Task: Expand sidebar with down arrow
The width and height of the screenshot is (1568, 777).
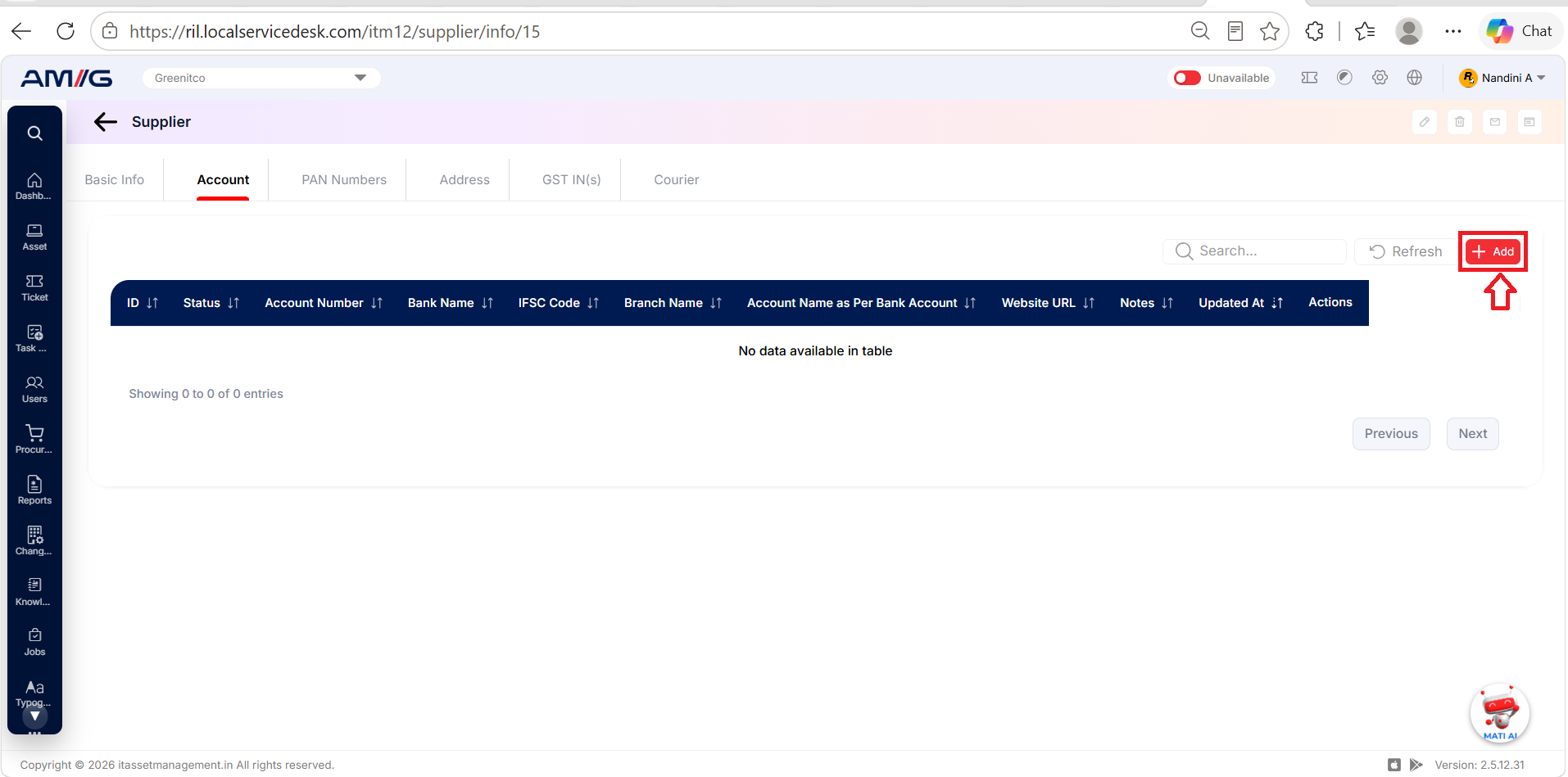Action: coord(34,716)
